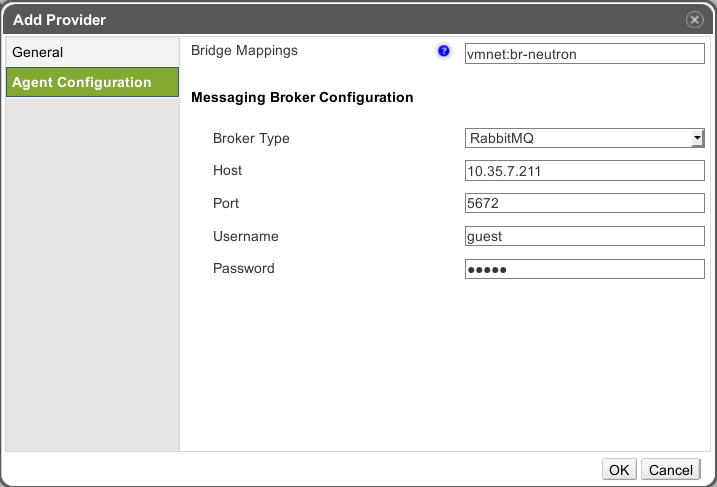Click the Password label
This screenshot has height=487, width=717.
[243, 269]
